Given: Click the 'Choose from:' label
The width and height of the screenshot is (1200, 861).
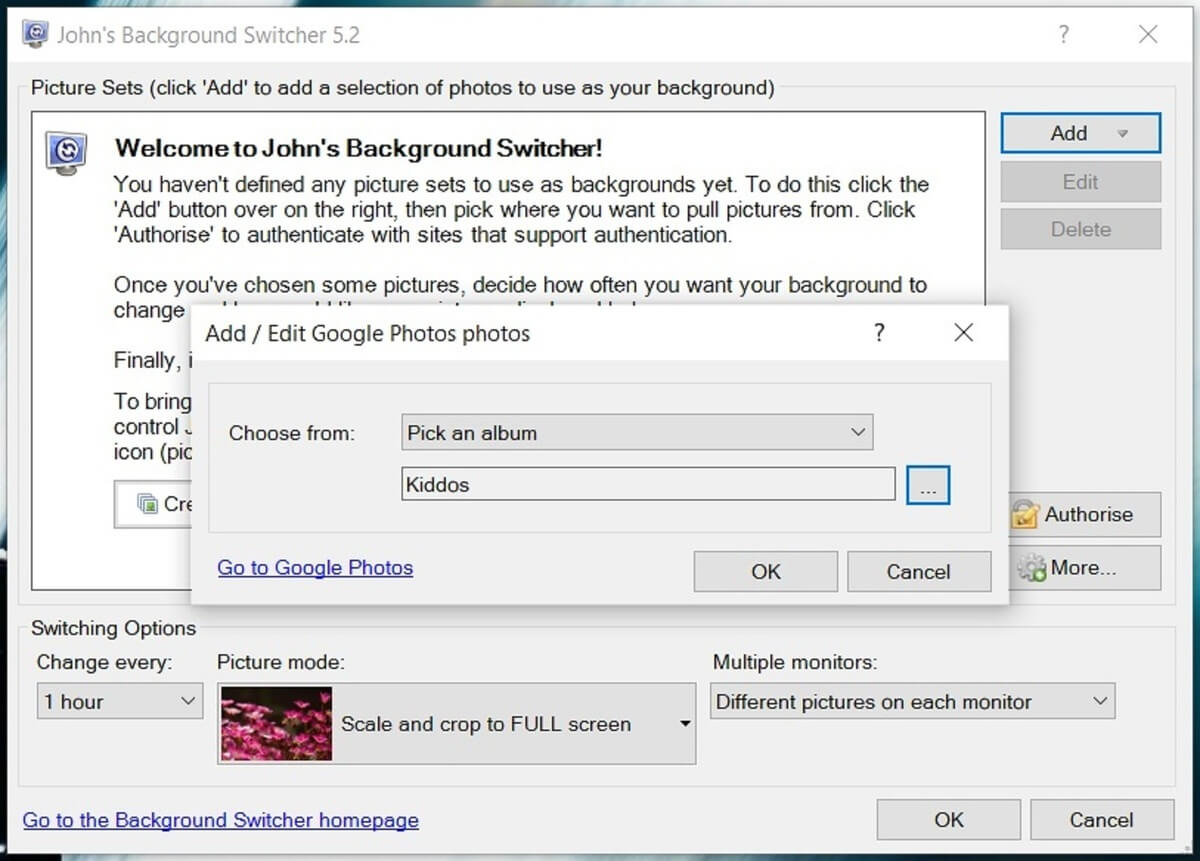Looking at the screenshot, I should (x=293, y=433).
